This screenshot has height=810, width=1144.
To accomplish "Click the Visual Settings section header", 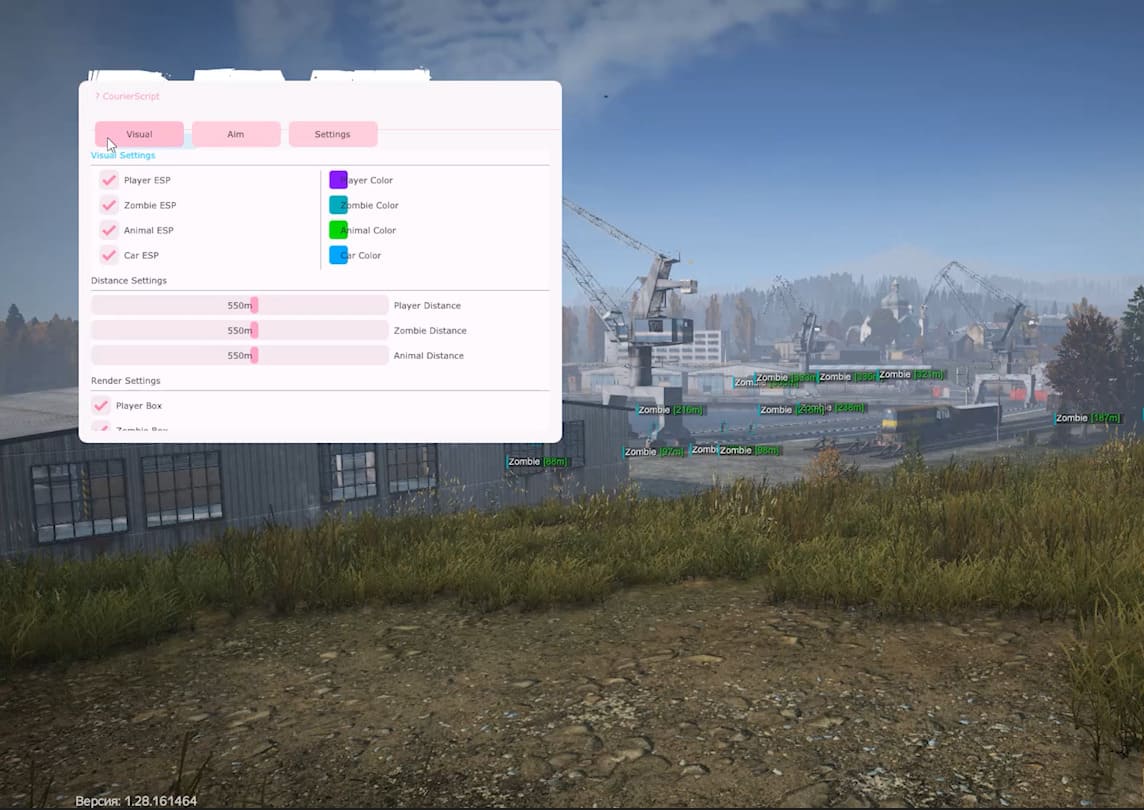I will pyautogui.click(x=123, y=155).
